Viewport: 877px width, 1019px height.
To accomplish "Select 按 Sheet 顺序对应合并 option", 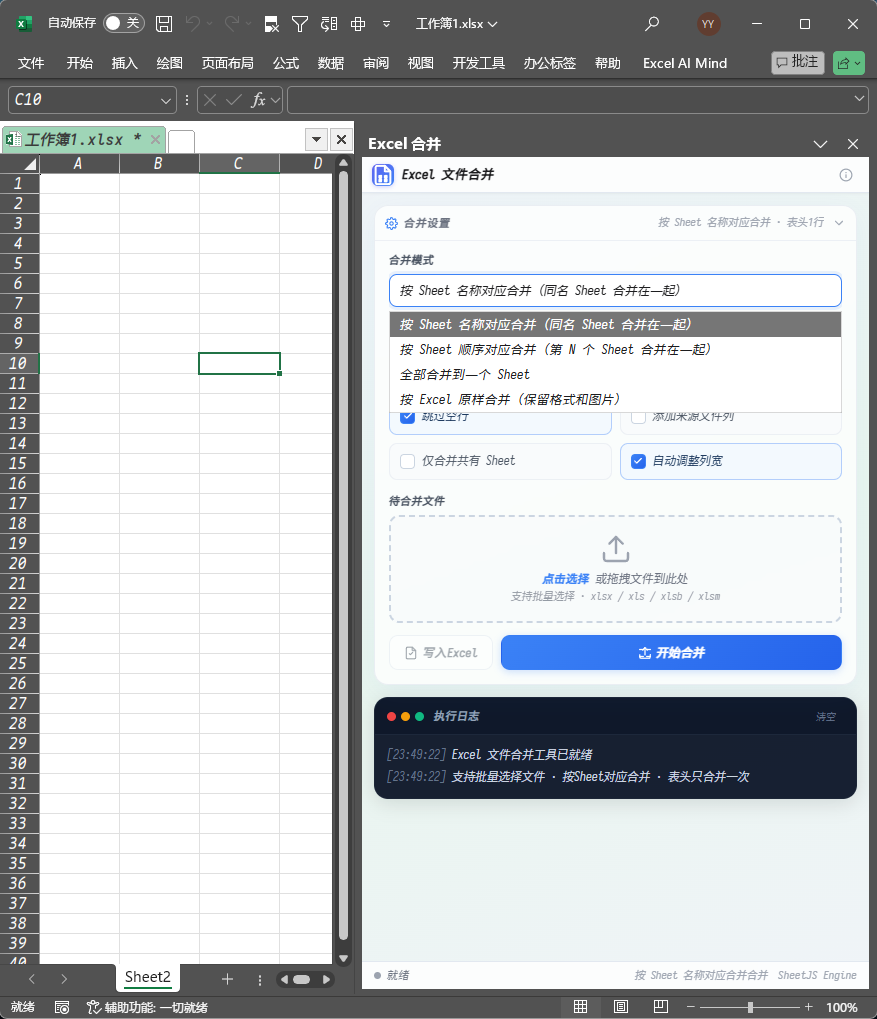I will 615,350.
